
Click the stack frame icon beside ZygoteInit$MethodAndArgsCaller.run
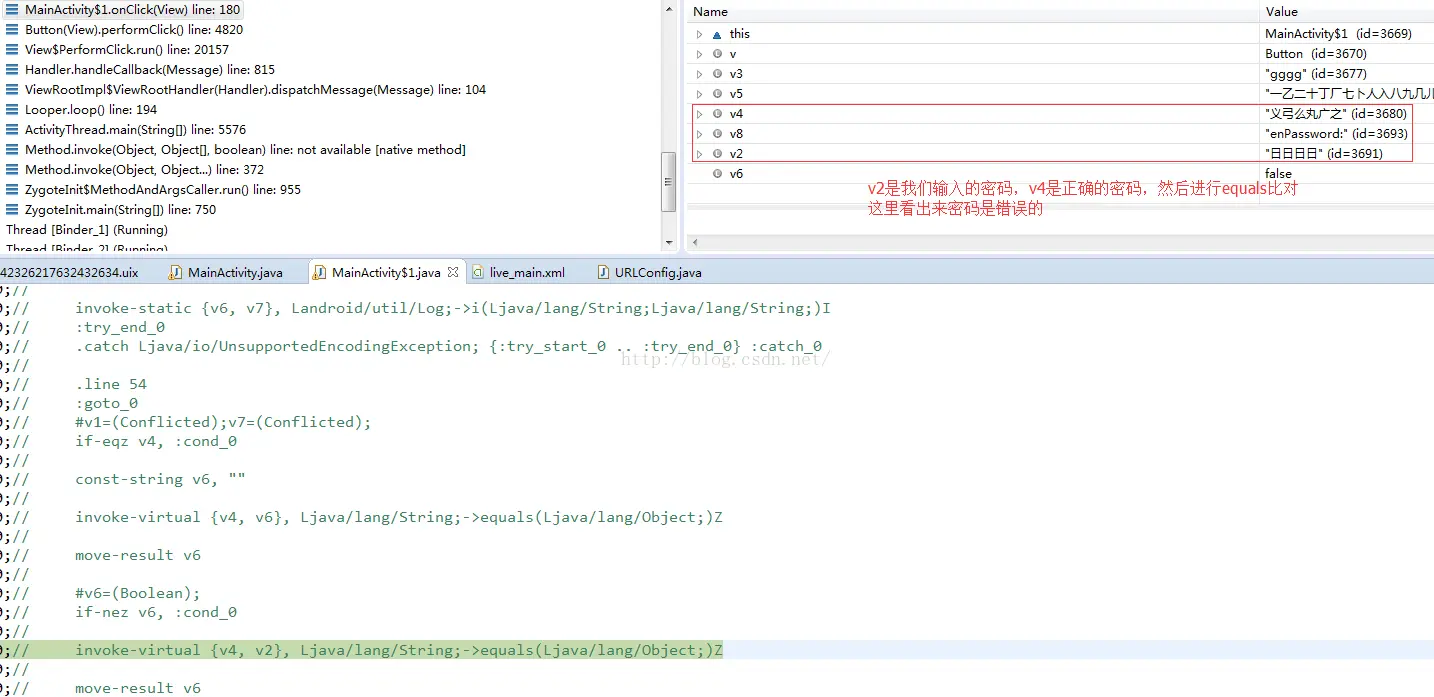coord(12,190)
